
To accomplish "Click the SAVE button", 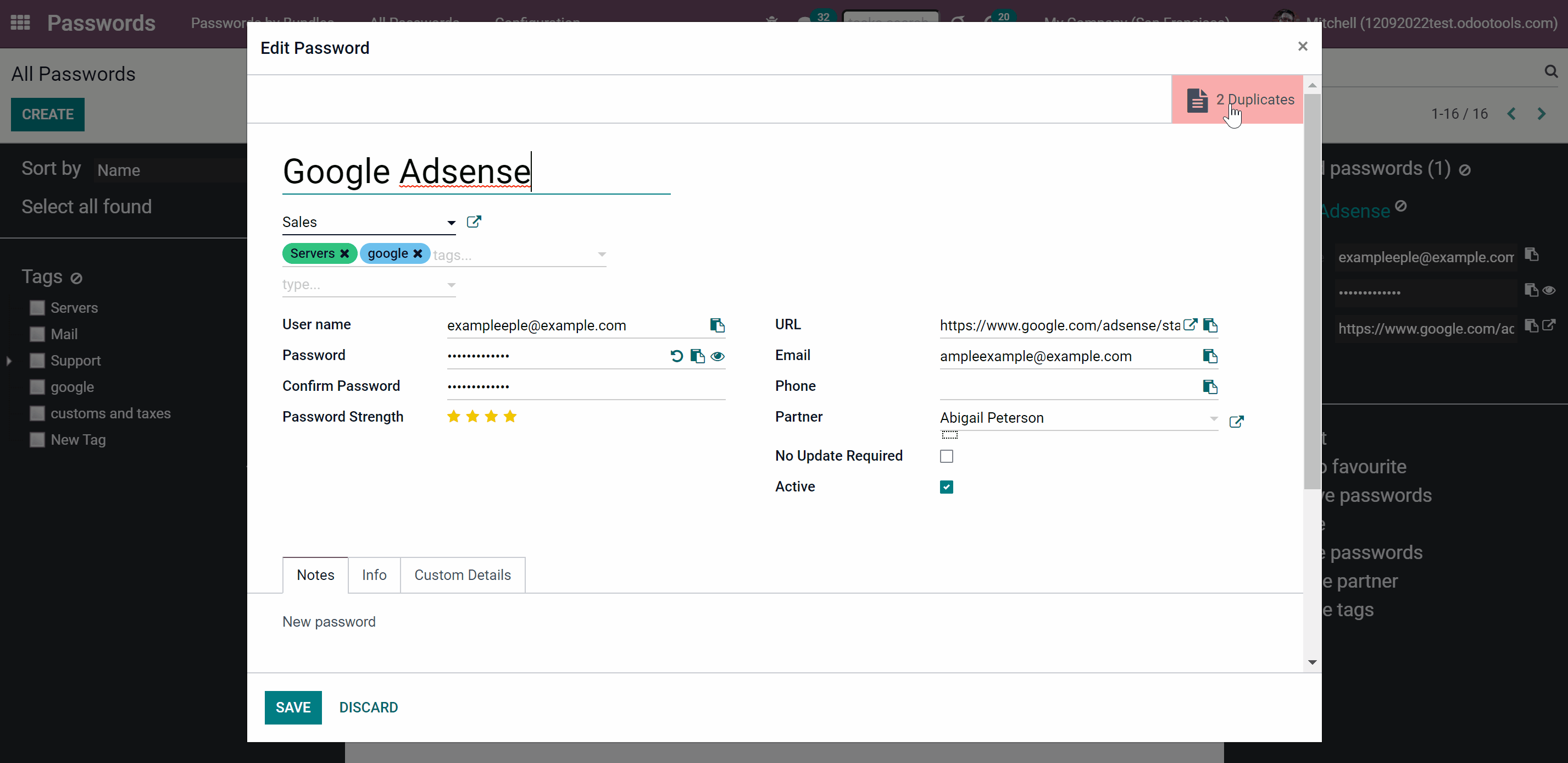I will coord(293,707).
